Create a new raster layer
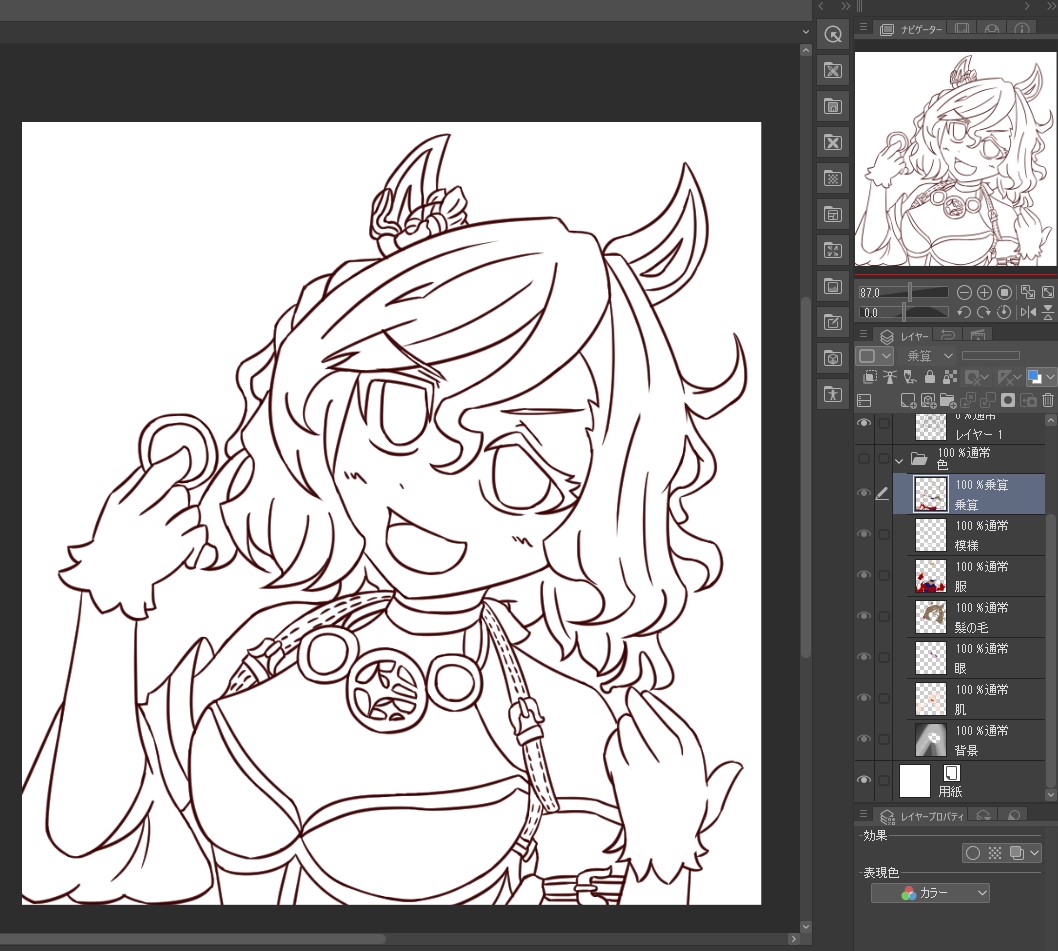Image resolution: width=1058 pixels, height=951 pixels. pyautogui.click(x=908, y=401)
